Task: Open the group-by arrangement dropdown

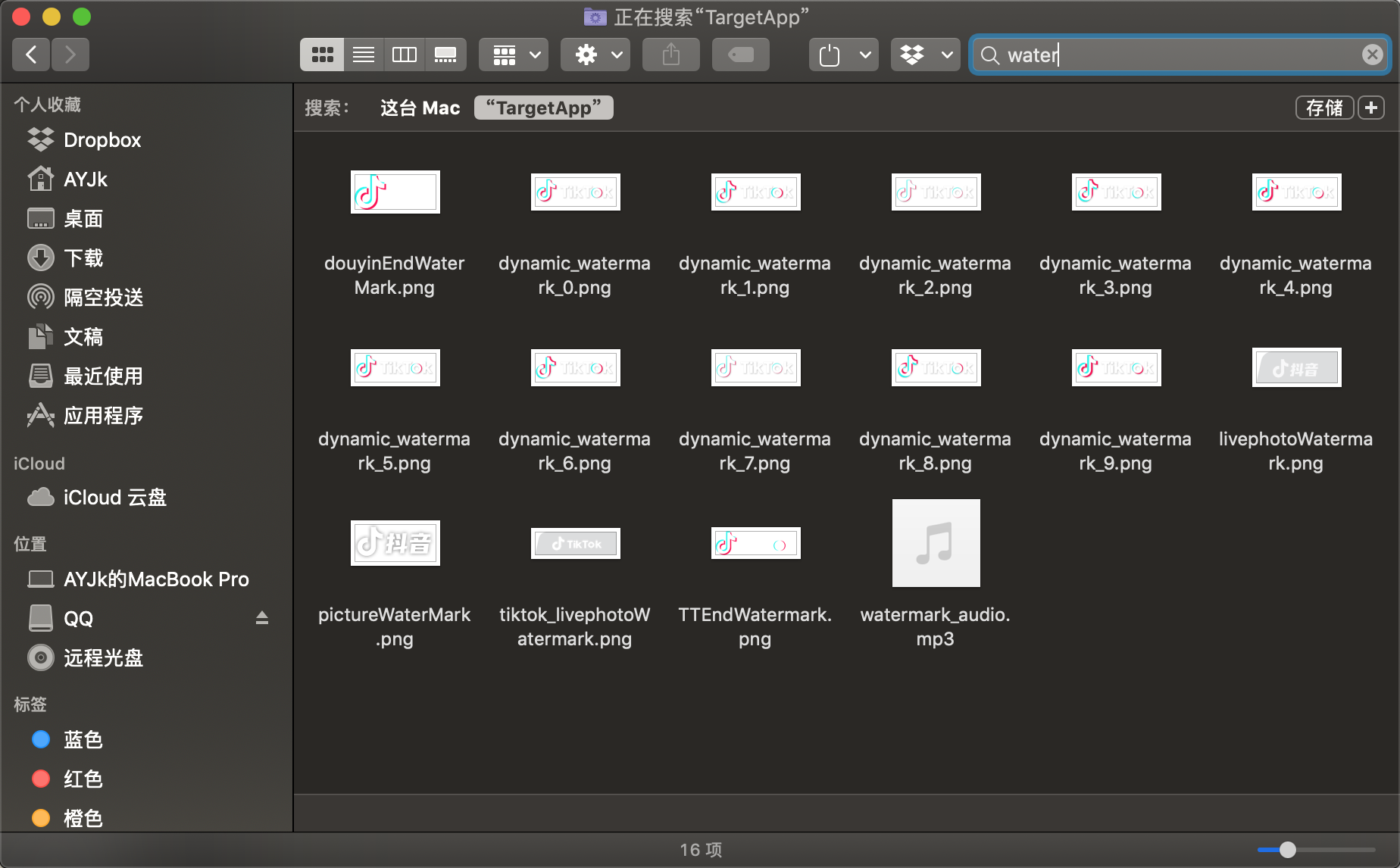Action: pyautogui.click(x=514, y=55)
